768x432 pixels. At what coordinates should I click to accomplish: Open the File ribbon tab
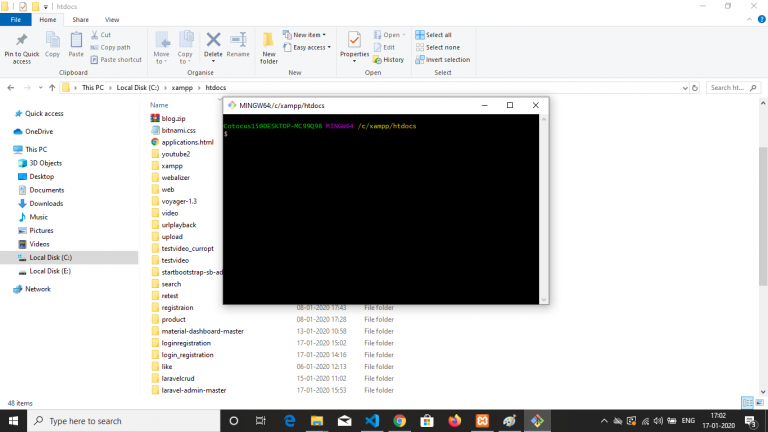(16, 20)
